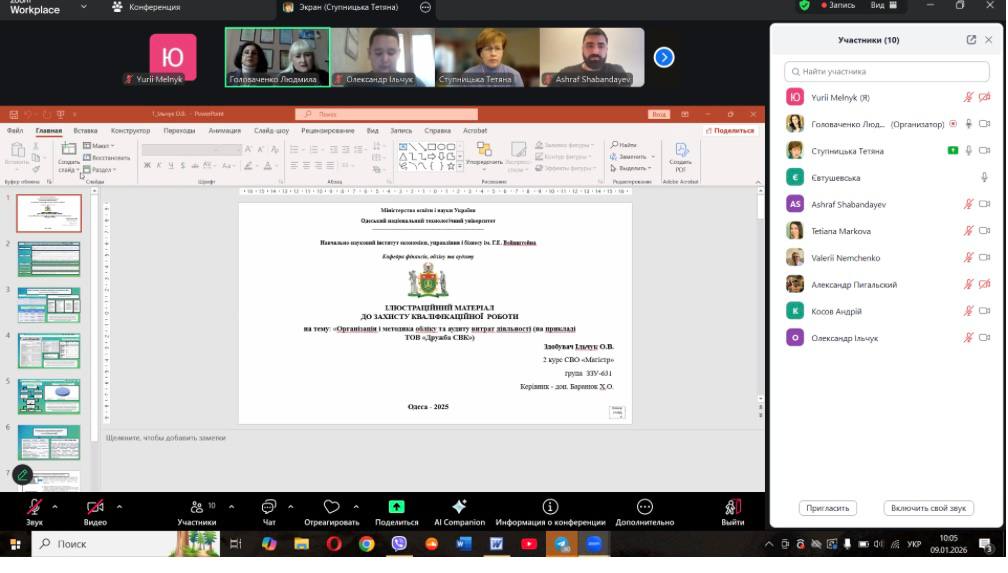
Task: Open the More (Дополнительно) options
Action: click(x=645, y=511)
